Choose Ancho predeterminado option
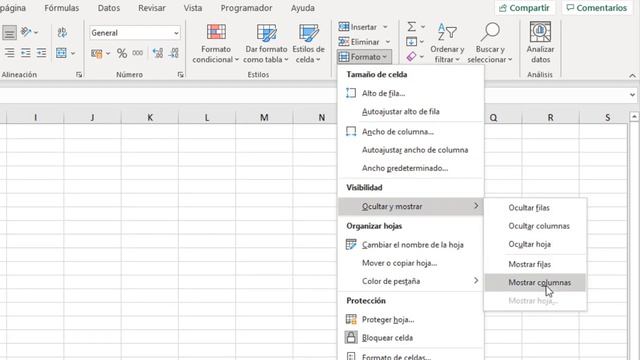 click(x=411, y=168)
